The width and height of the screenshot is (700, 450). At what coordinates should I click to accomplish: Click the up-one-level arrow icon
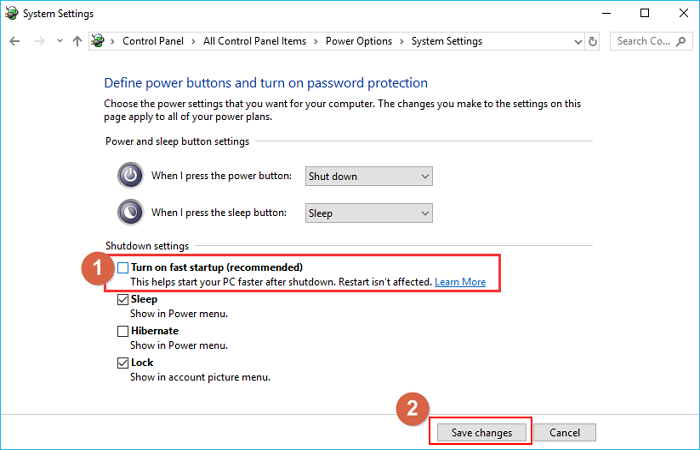click(x=78, y=41)
